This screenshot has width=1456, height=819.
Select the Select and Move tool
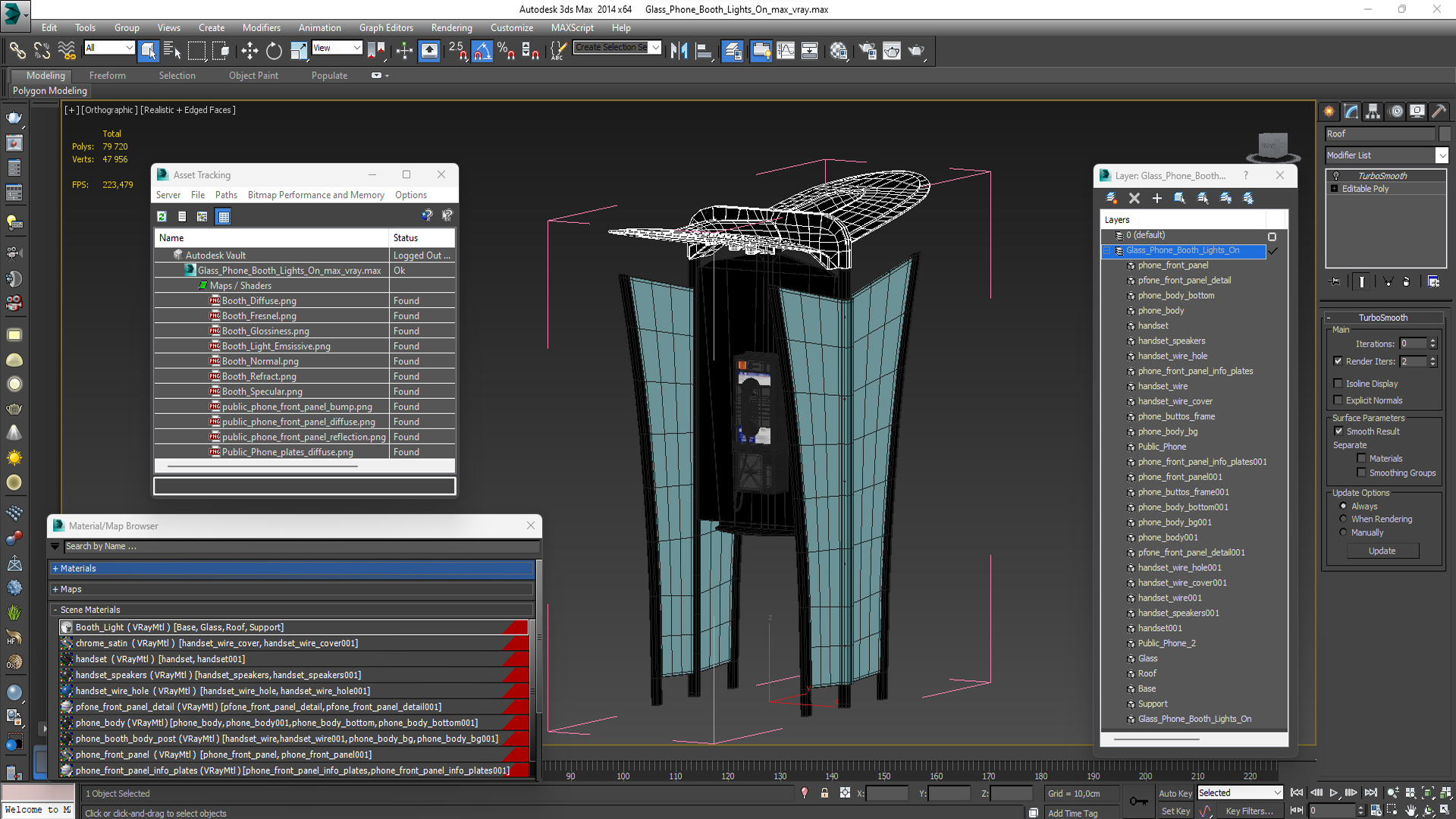click(x=249, y=51)
